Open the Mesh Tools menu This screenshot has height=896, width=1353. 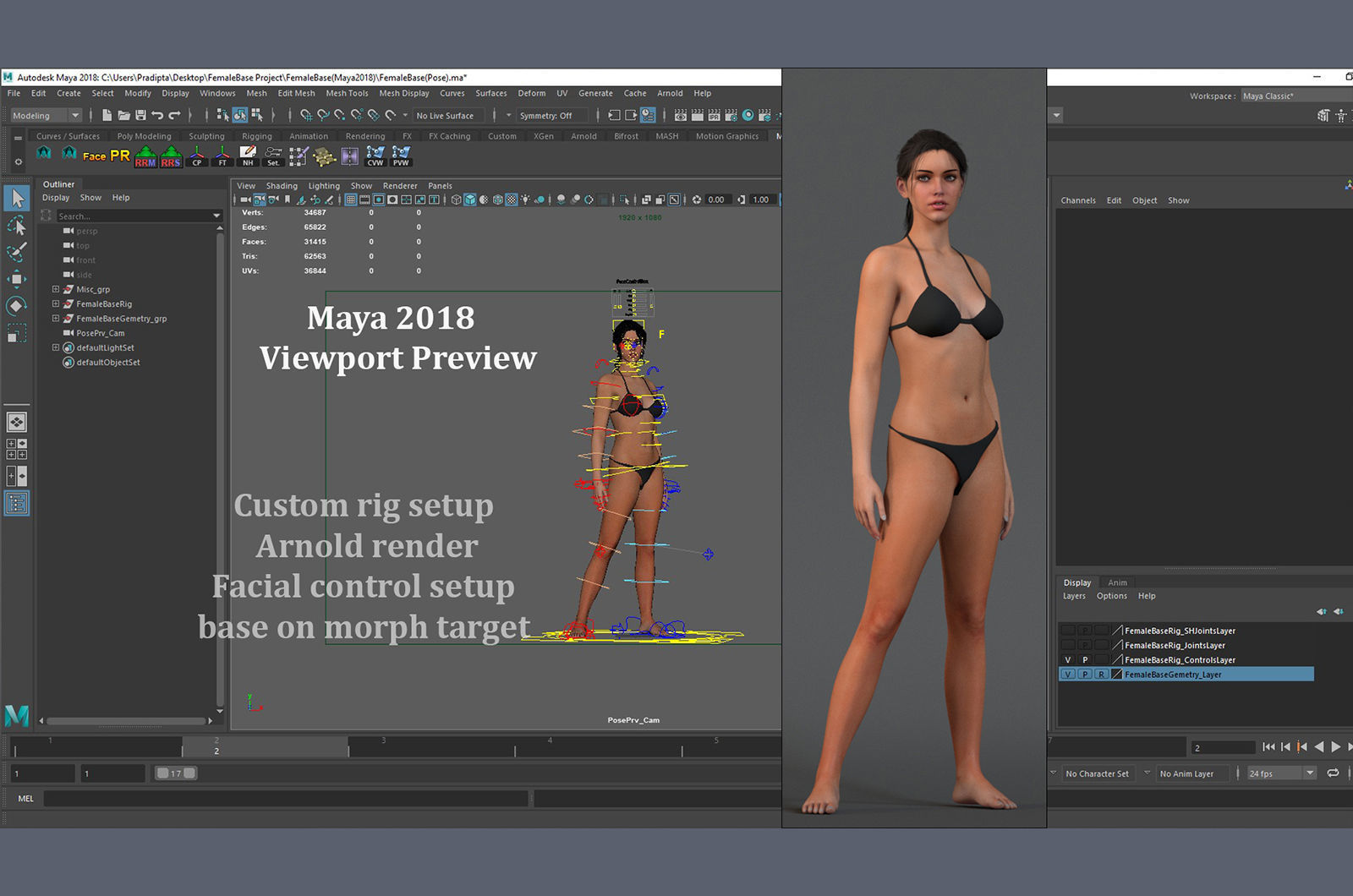click(347, 93)
